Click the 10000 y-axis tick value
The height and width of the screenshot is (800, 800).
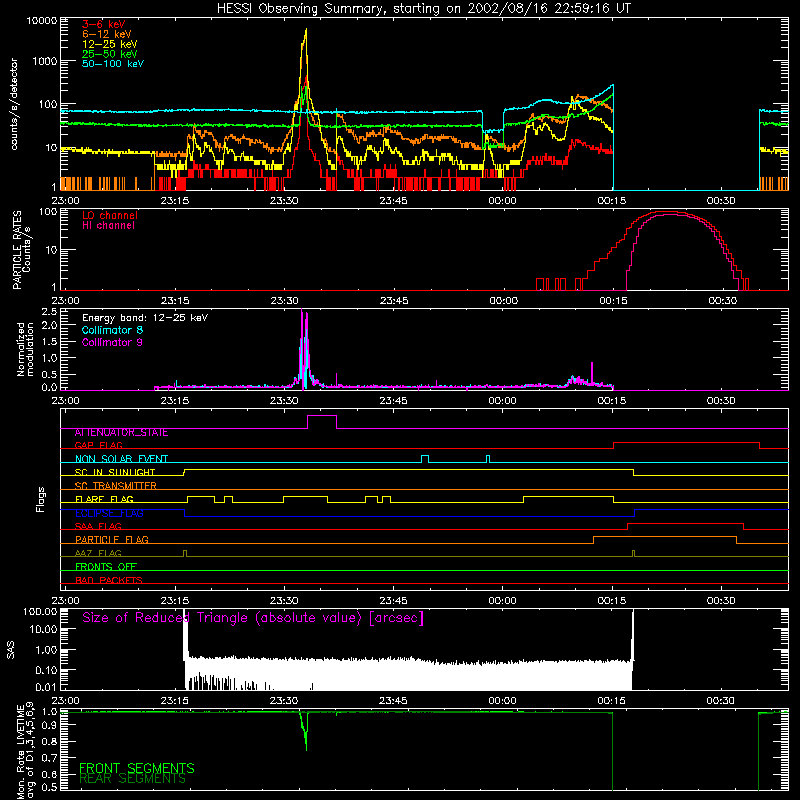pos(42,21)
